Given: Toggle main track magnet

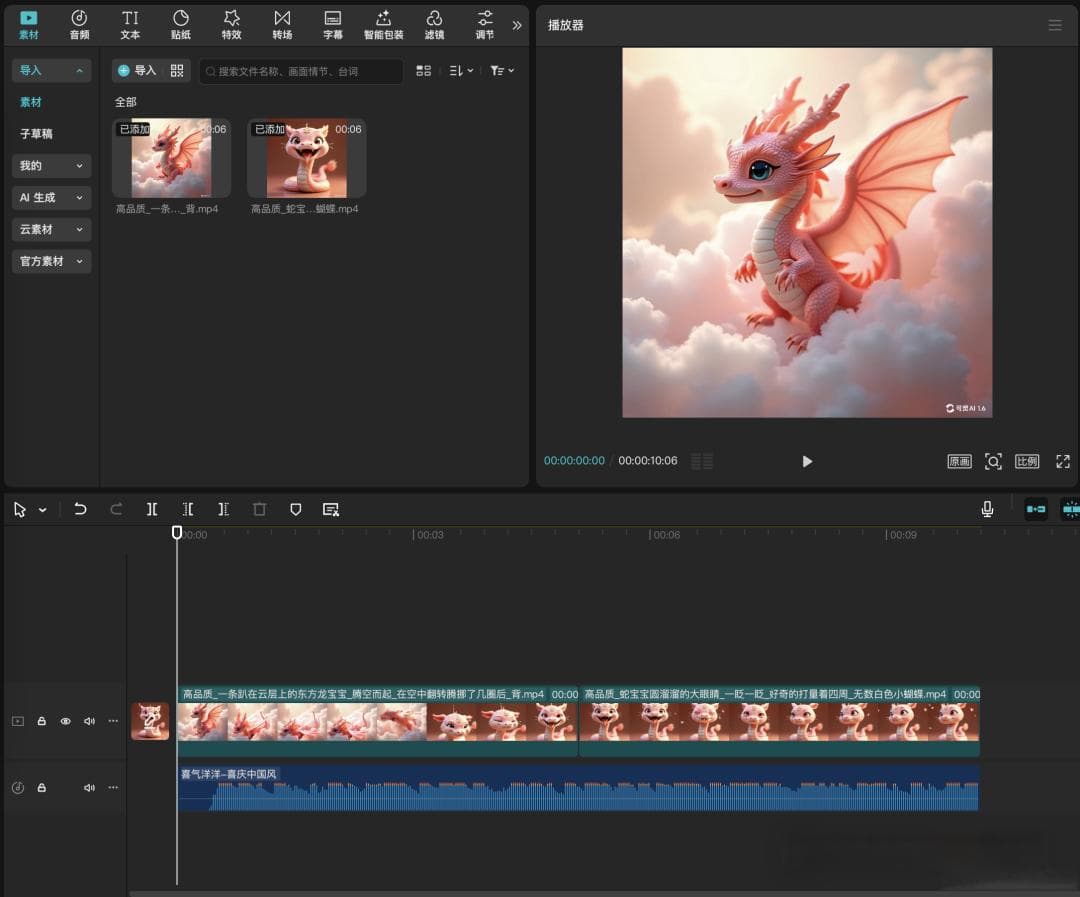Looking at the screenshot, I should [1036, 509].
